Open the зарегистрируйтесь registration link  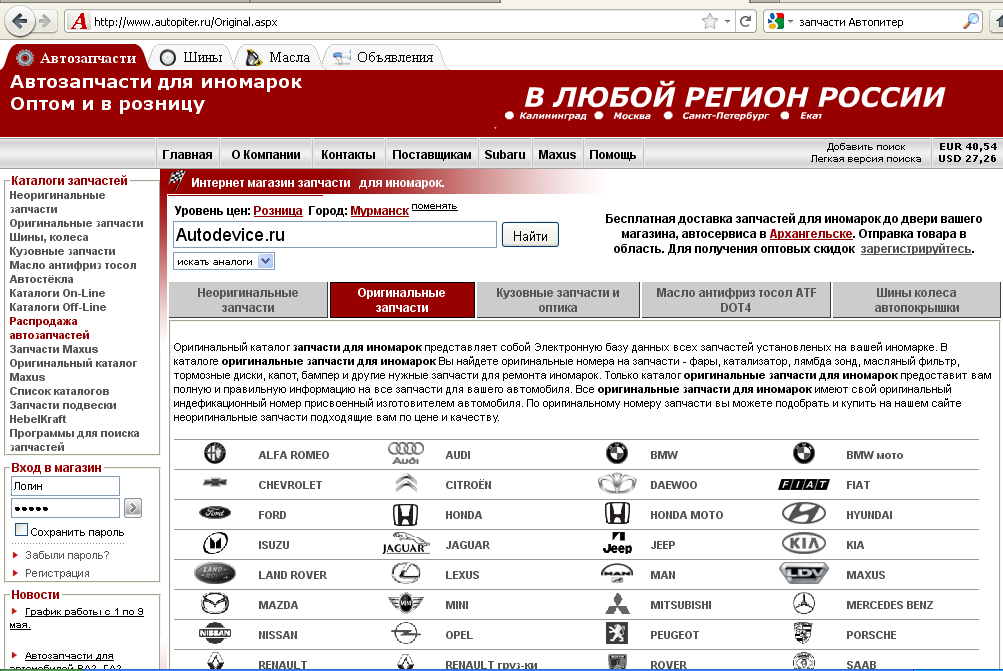916,249
